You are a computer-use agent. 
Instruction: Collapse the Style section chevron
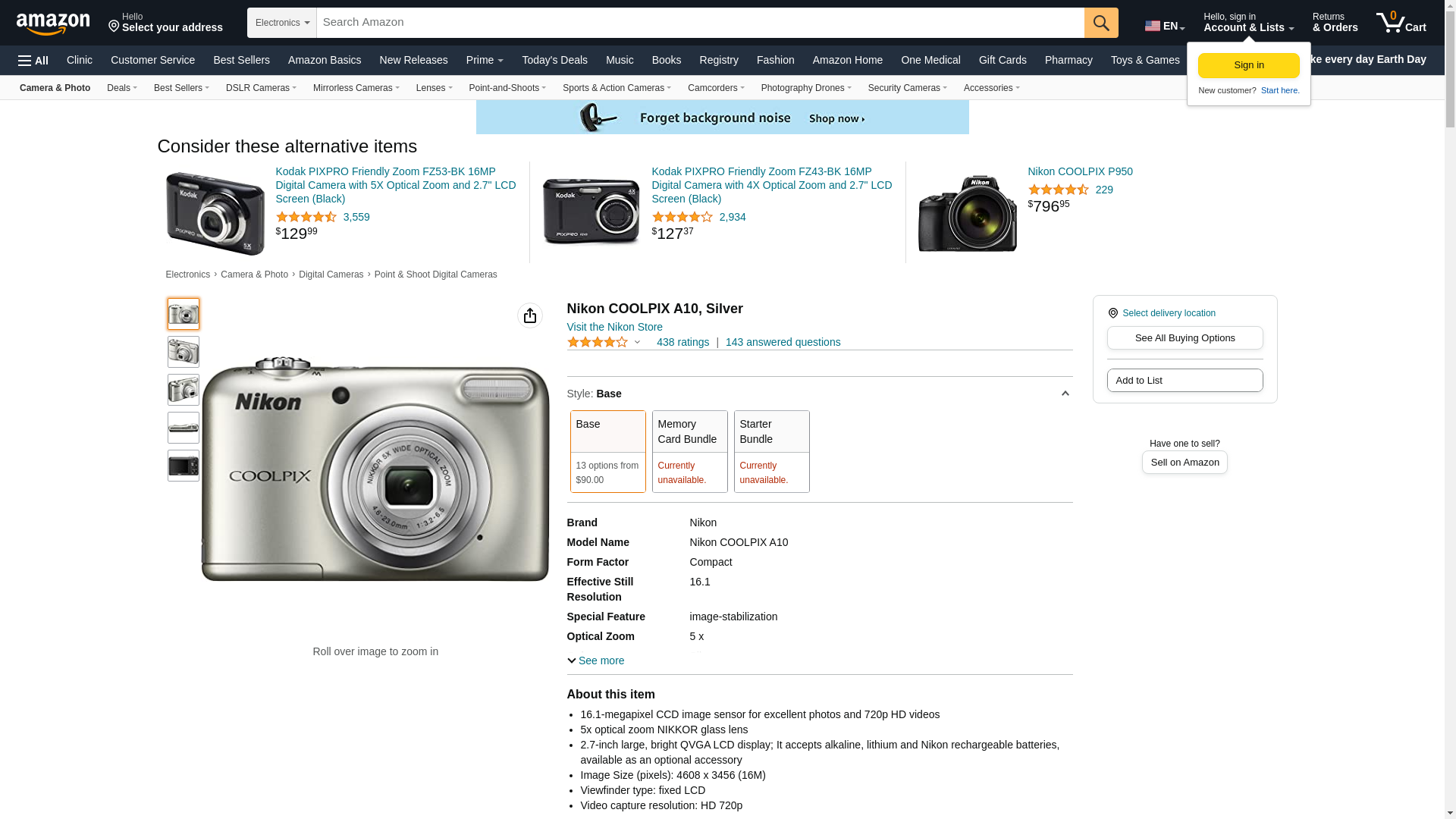coord(1065,394)
